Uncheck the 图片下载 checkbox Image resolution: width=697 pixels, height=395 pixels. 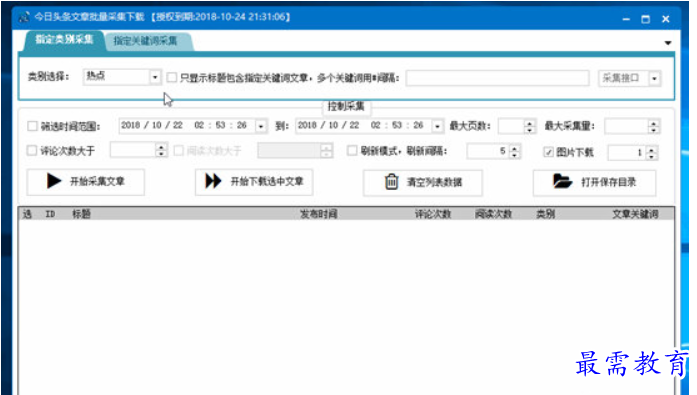tap(548, 152)
